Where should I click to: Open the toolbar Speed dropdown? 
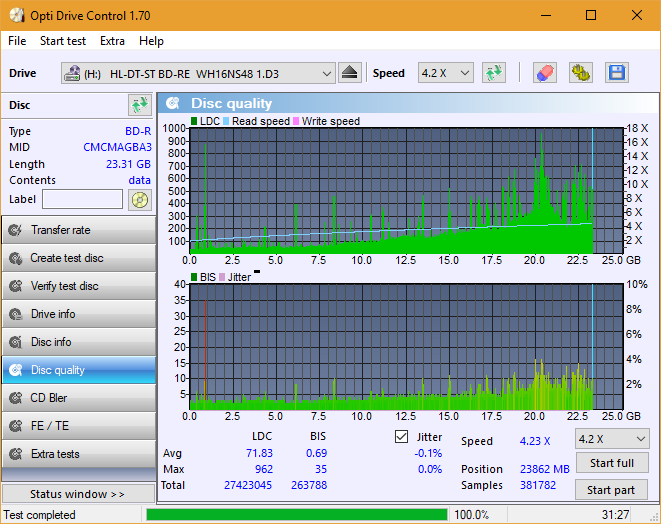(x=446, y=73)
